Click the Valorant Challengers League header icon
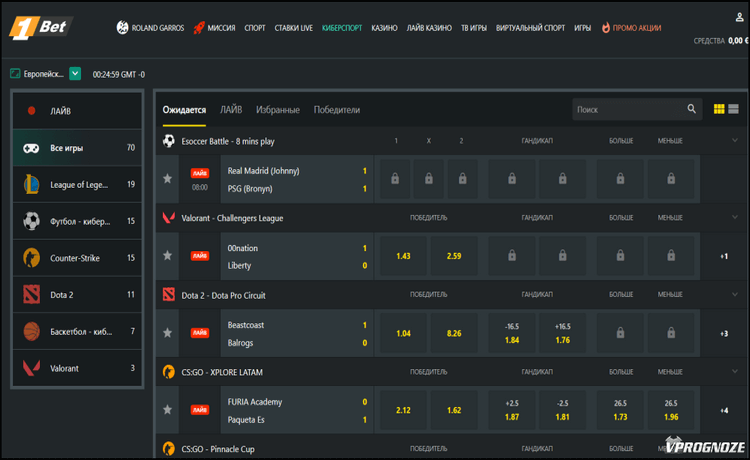The width and height of the screenshot is (750, 460). coord(168,218)
